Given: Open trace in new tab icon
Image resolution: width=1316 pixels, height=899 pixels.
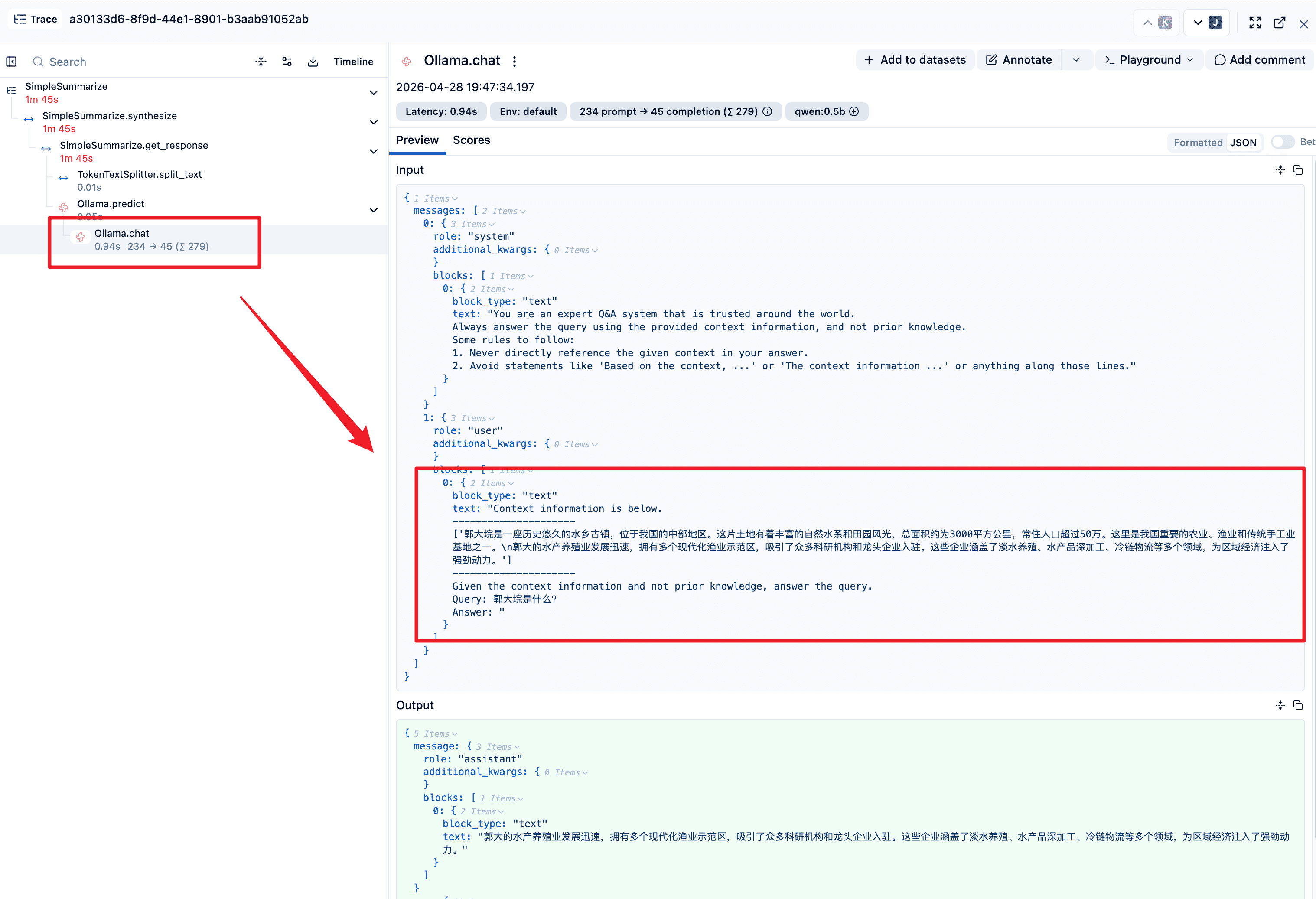Looking at the screenshot, I should [x=1279, y=23].
